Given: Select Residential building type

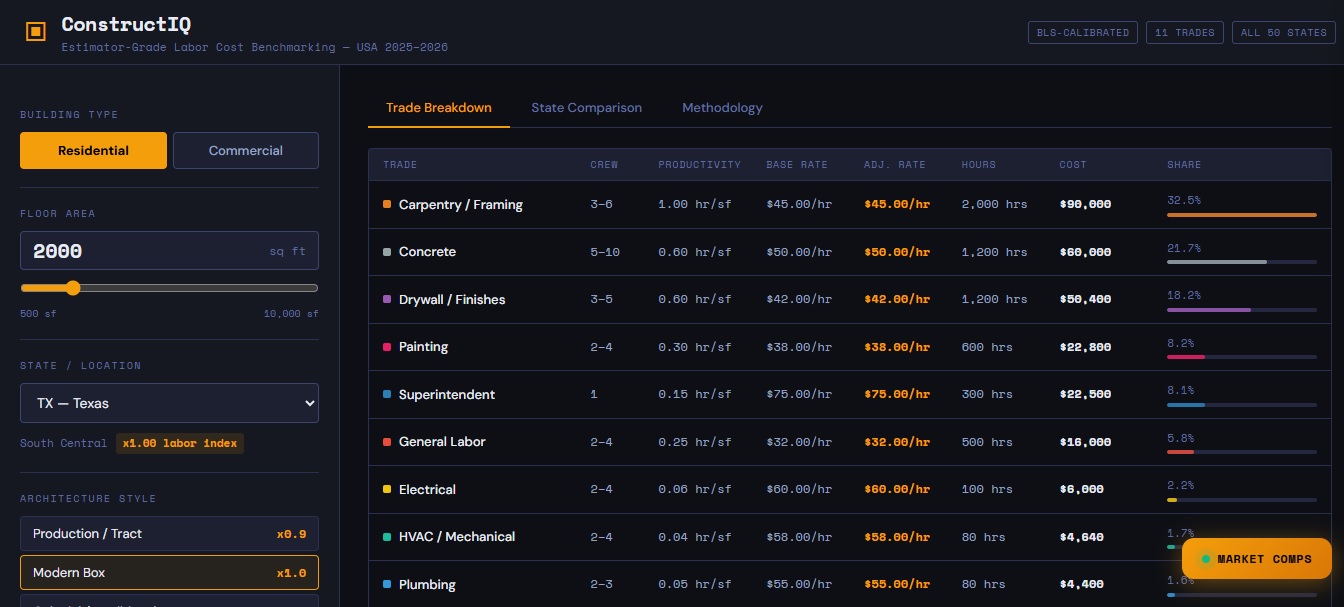Looking at the screenshot, I should click(93, 151).
